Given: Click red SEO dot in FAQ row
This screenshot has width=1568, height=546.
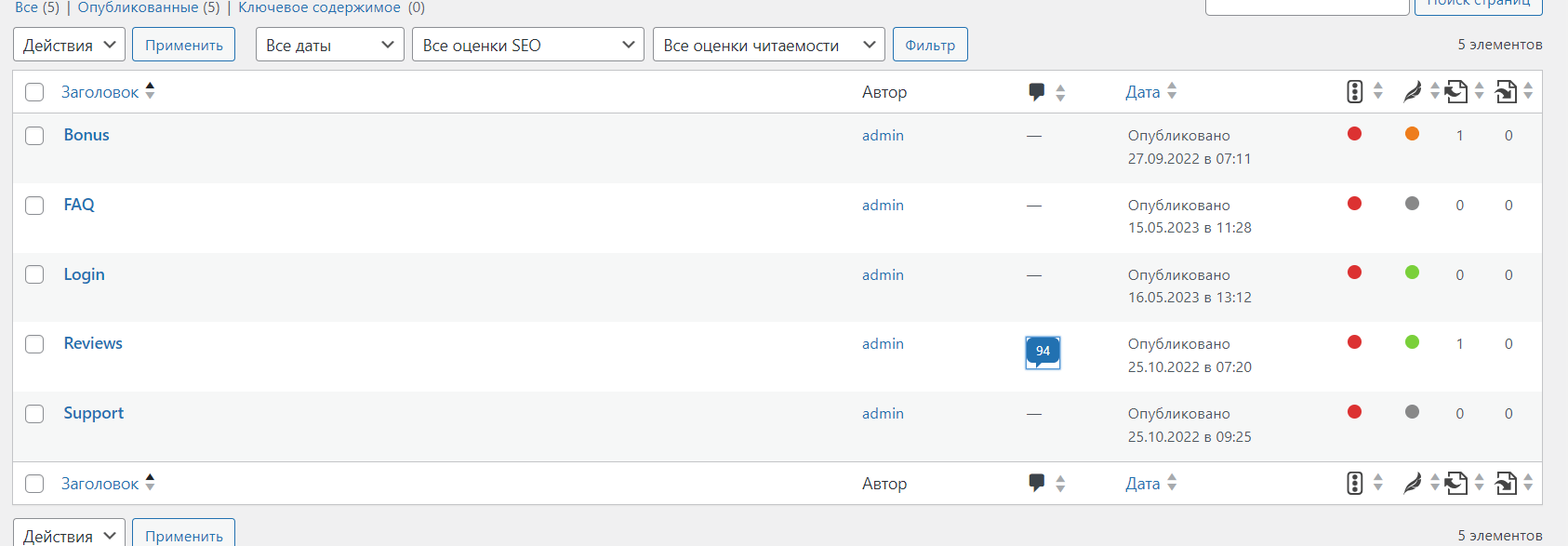Looking at the screenshot, I should 1355,204.
